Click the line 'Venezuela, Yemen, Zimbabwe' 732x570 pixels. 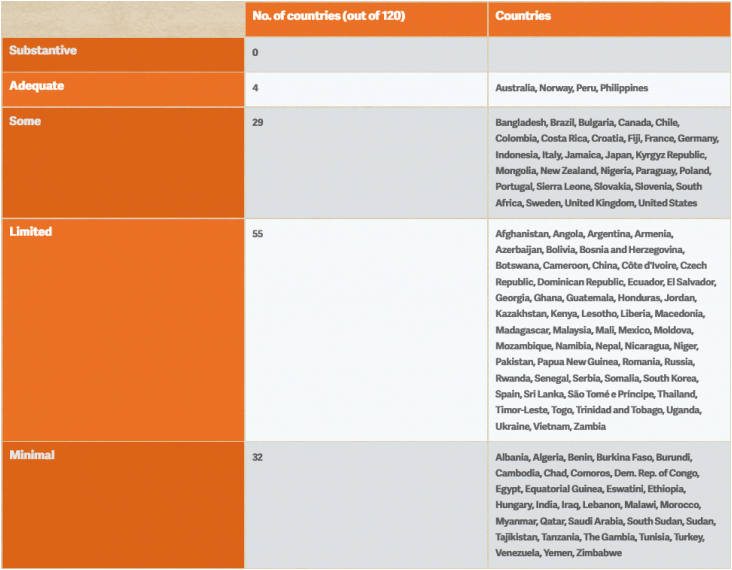[x=558, y=553]
